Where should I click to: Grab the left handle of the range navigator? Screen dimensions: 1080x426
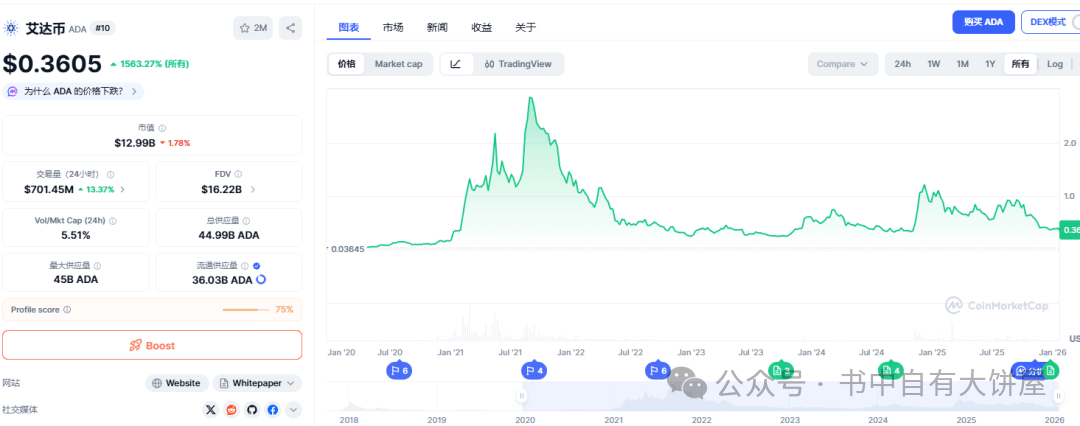point(522,396)
